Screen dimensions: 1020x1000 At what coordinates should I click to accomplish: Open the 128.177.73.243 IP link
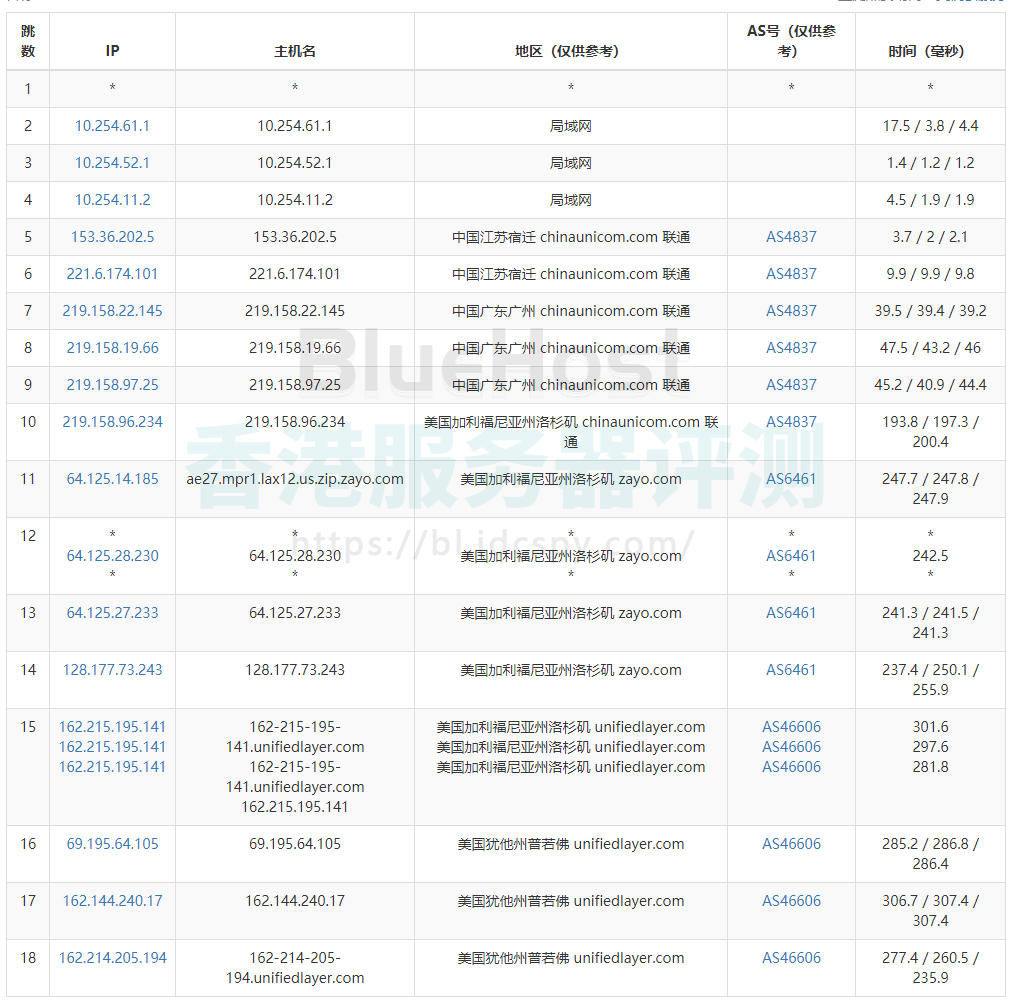click(x=112, y=670)
